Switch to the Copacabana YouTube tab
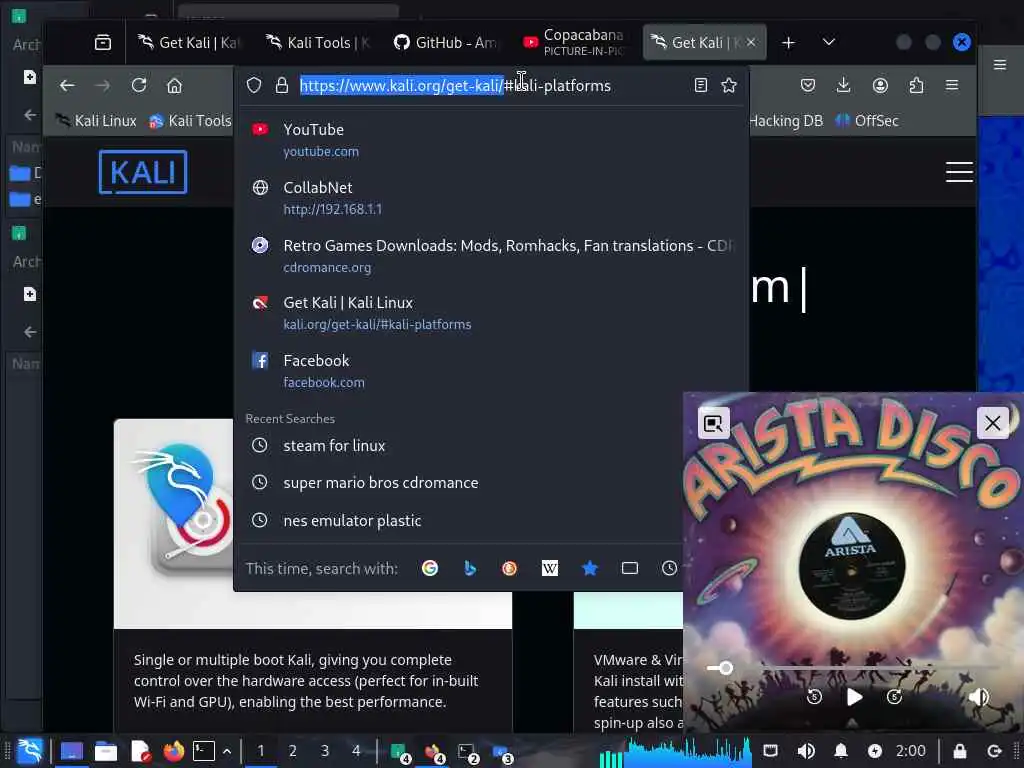Image resolution: width=1024 pixels, height=768 pixels. 575,42
